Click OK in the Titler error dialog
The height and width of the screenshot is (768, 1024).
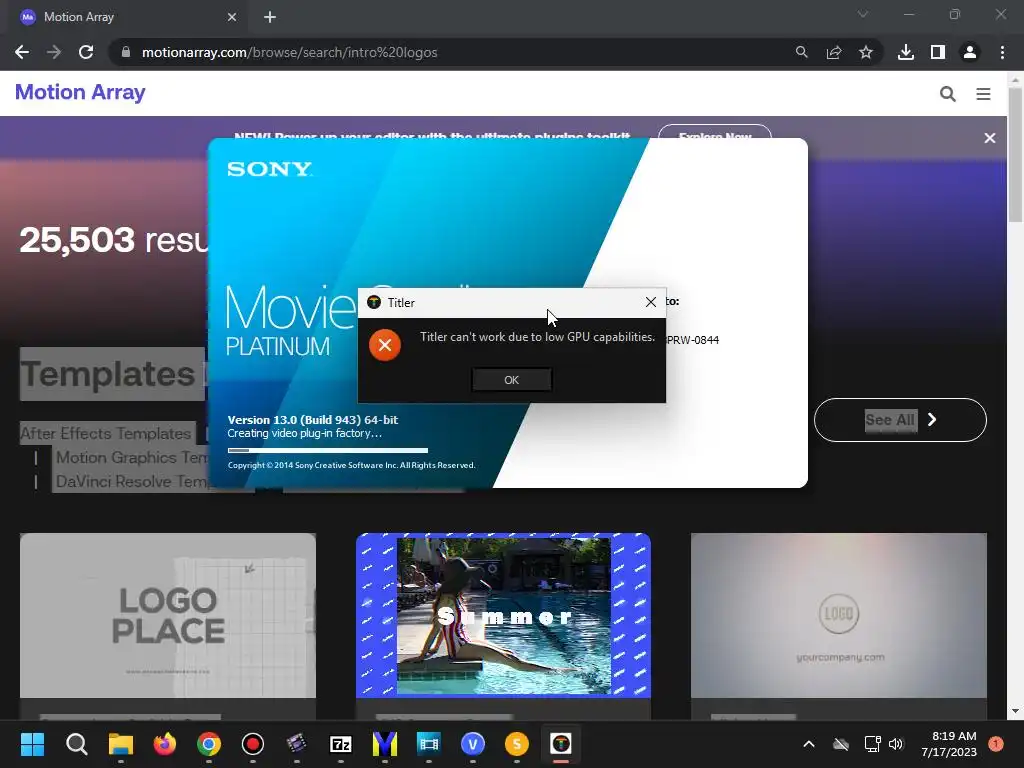511,379
